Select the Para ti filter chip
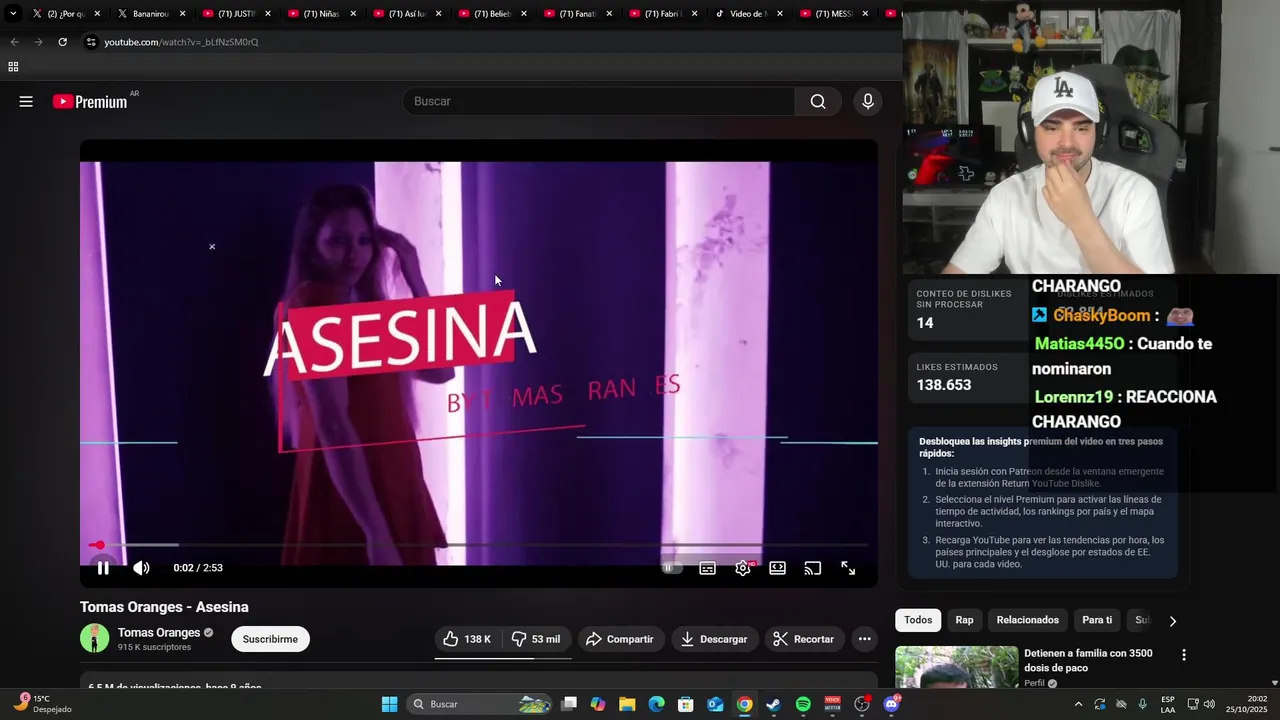The width and height of the screenshot is (1280, 720). (1097, 620)
